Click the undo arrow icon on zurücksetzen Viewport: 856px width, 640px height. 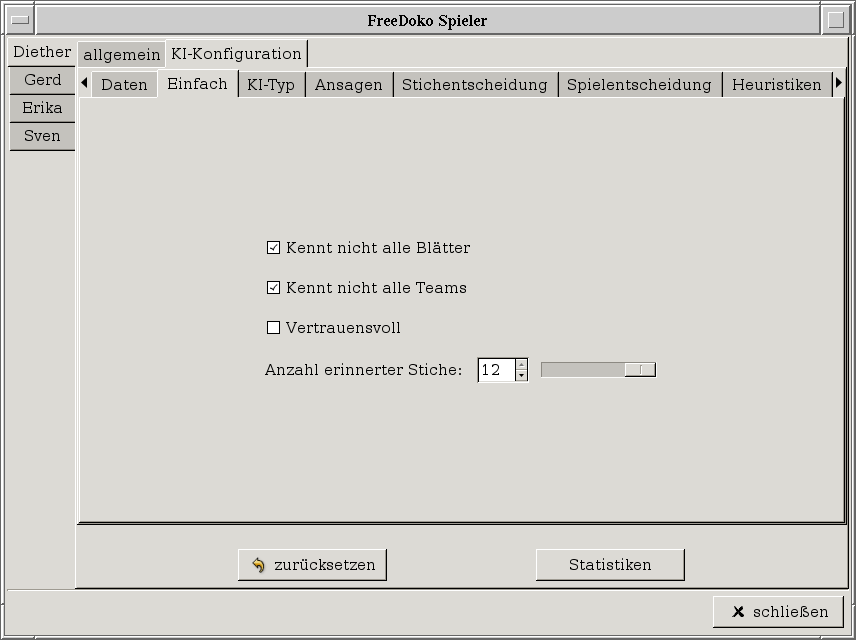[x=259, y=565]
